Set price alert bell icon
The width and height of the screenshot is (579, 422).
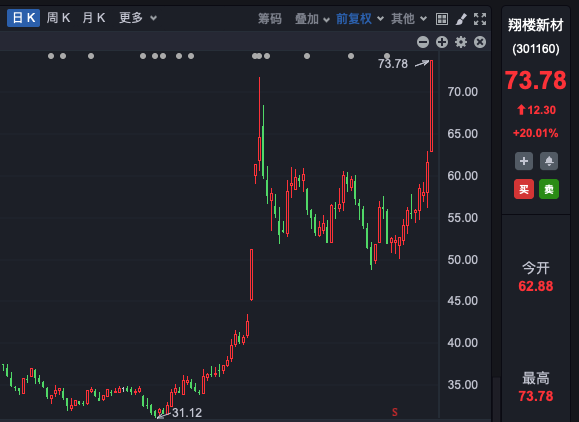click(x=549, y=161)
